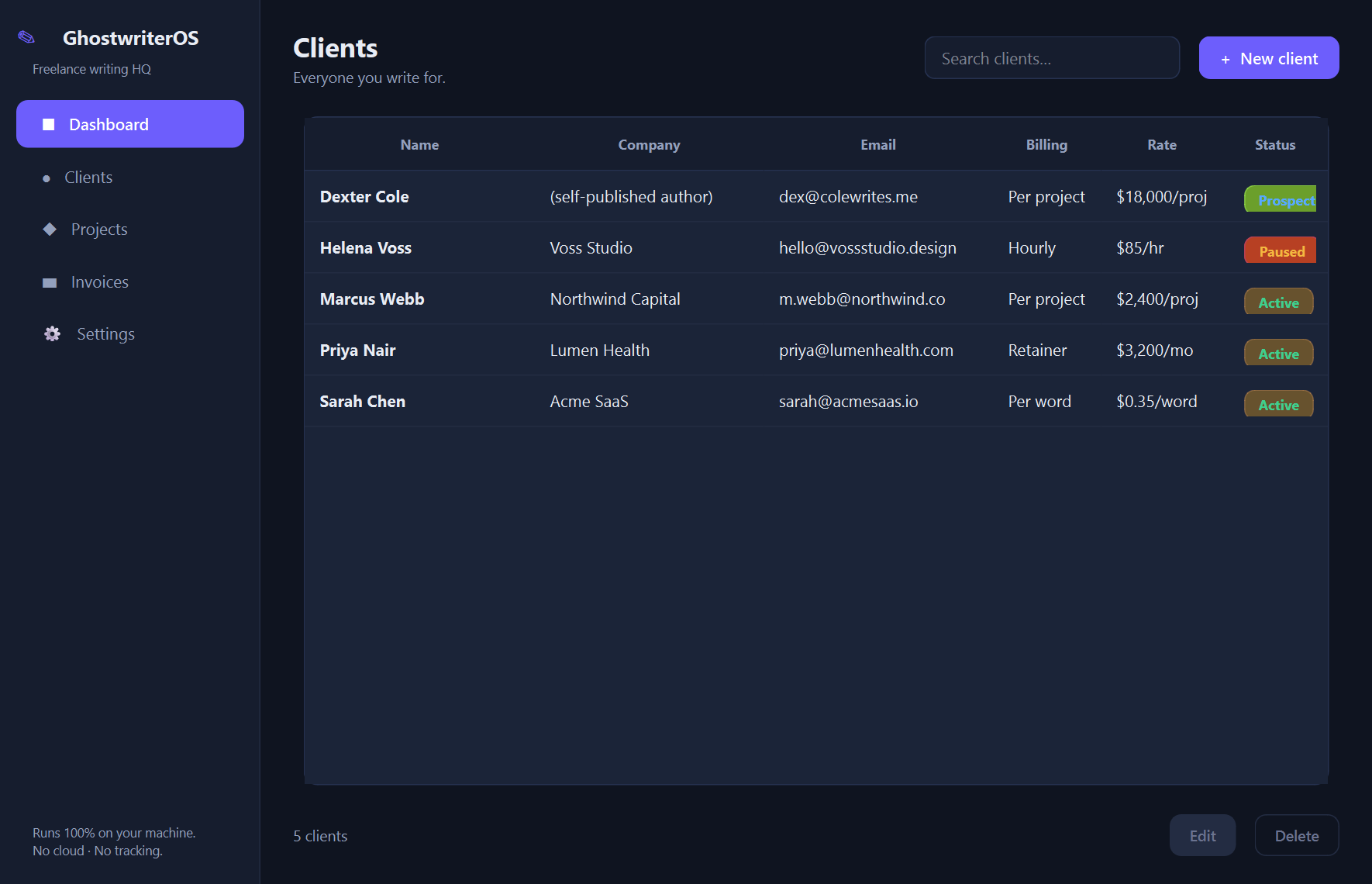Sort by the Billing column header
This screenshot has width=1372, height=884.
pyautogui.click(x=1046, y=145)
